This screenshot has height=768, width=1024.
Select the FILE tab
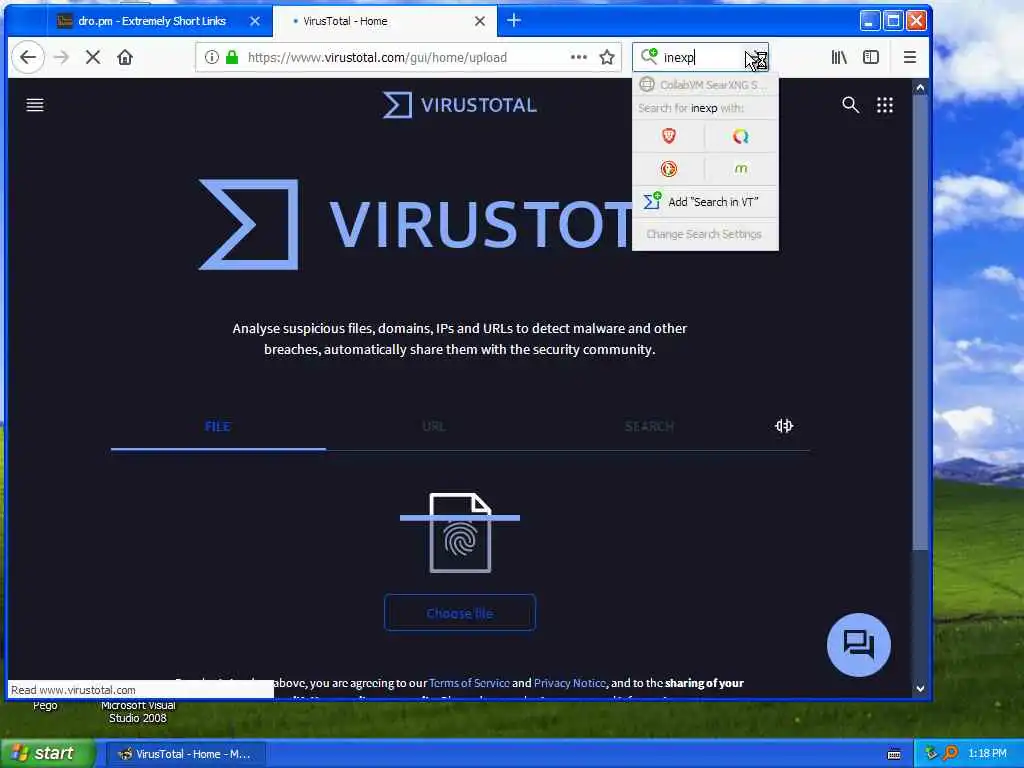pos(218,426)
